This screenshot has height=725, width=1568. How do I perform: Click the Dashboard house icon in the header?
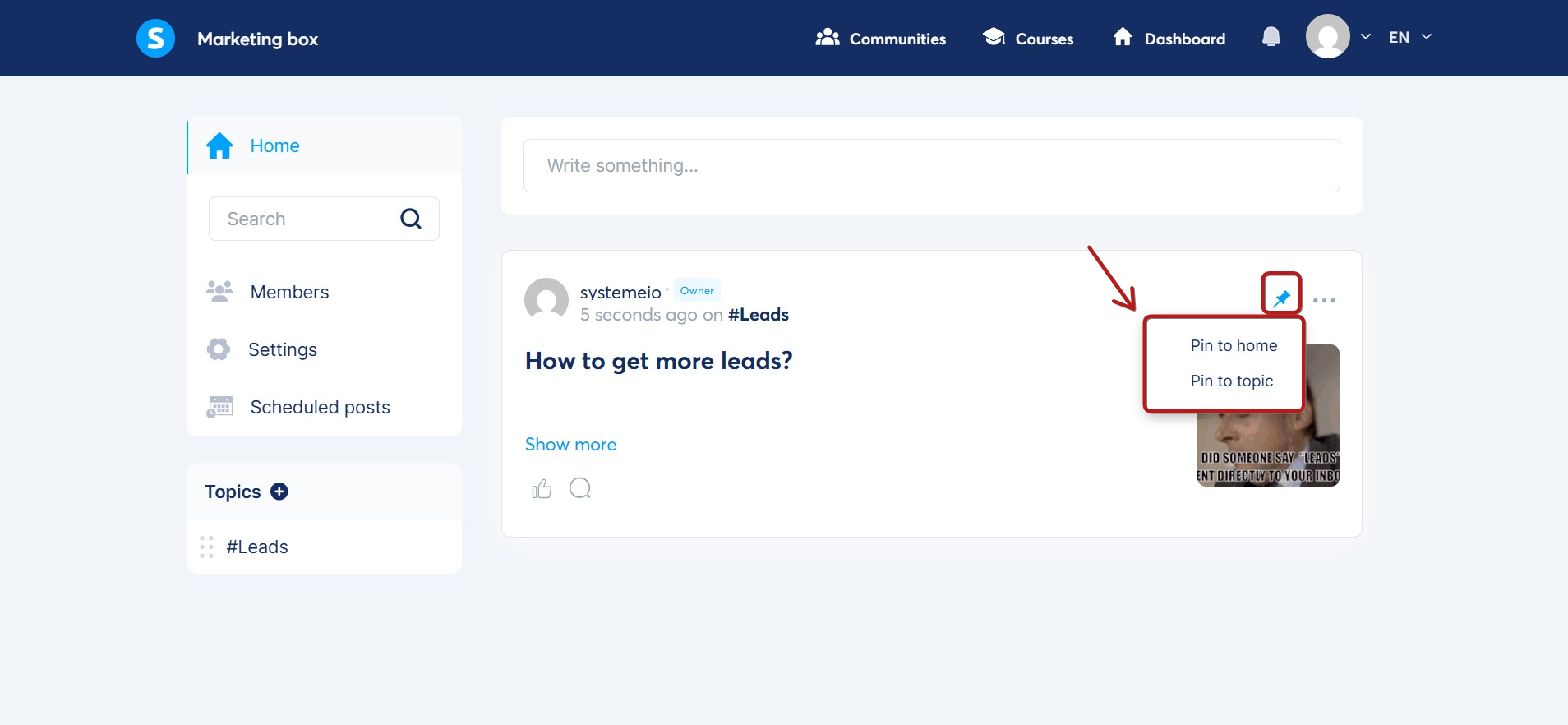1123,37
